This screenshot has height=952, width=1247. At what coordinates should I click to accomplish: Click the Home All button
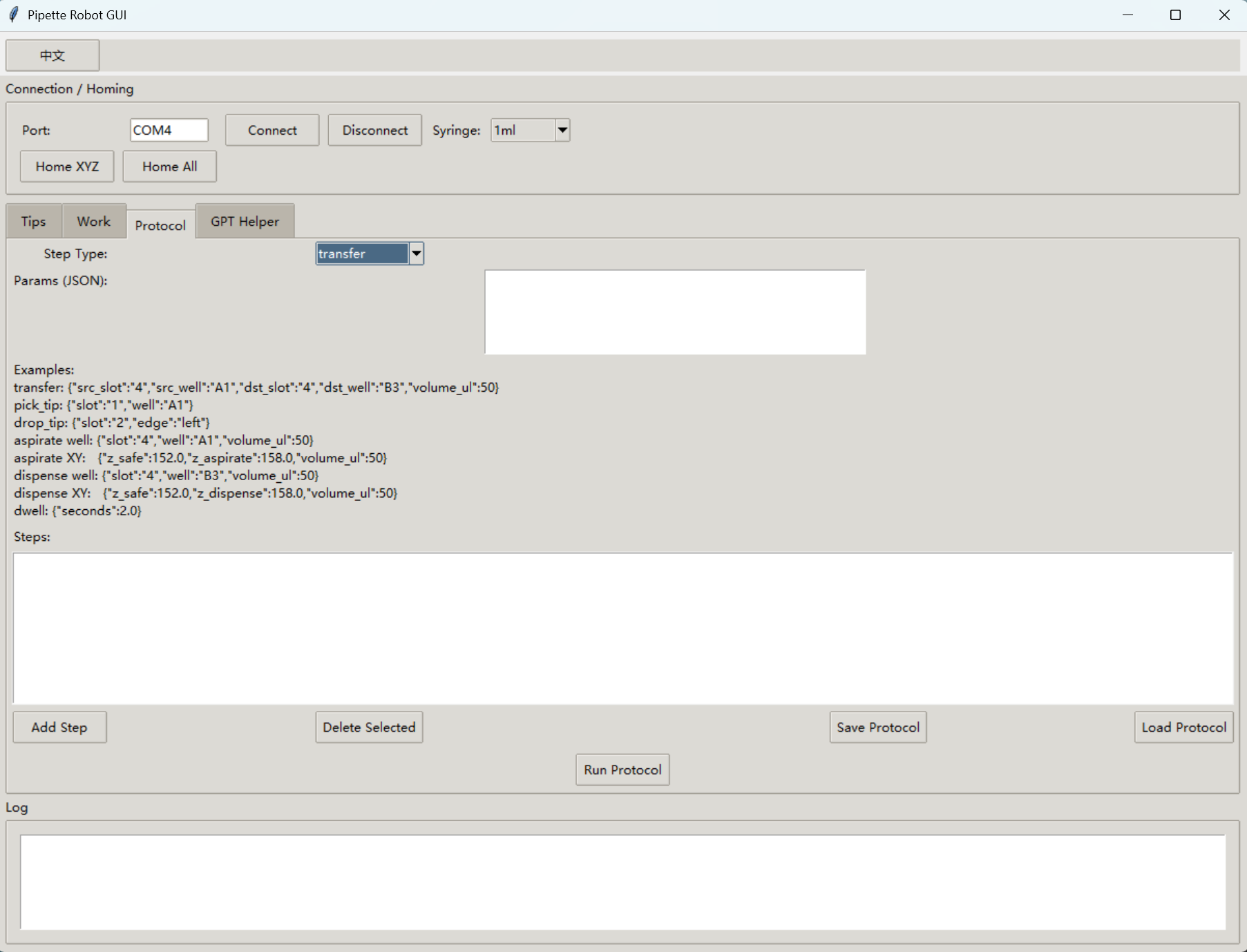pos(169,166)
